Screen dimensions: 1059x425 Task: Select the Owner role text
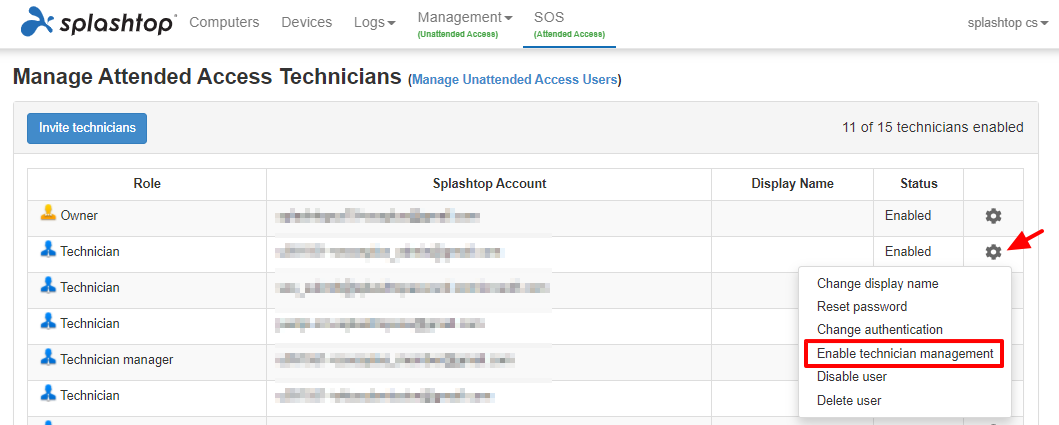[x=79, y=216]
